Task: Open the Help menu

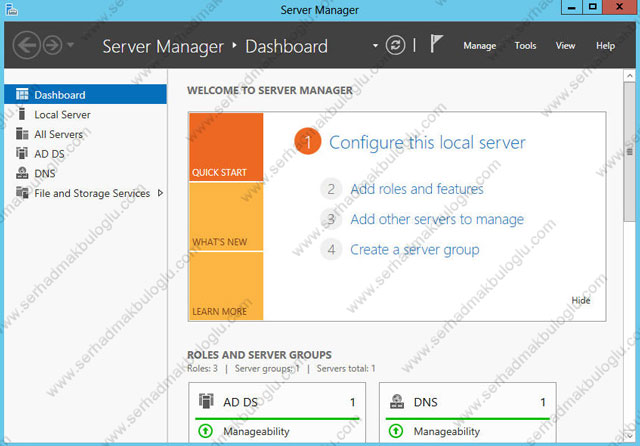Action: [x=605, y=46]
